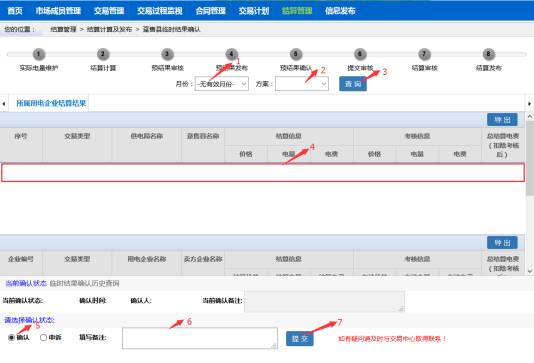The height and width of the screenshot is (363, 534).
Task: Select the 确认 radio button
Action: [x=11, y=337]
